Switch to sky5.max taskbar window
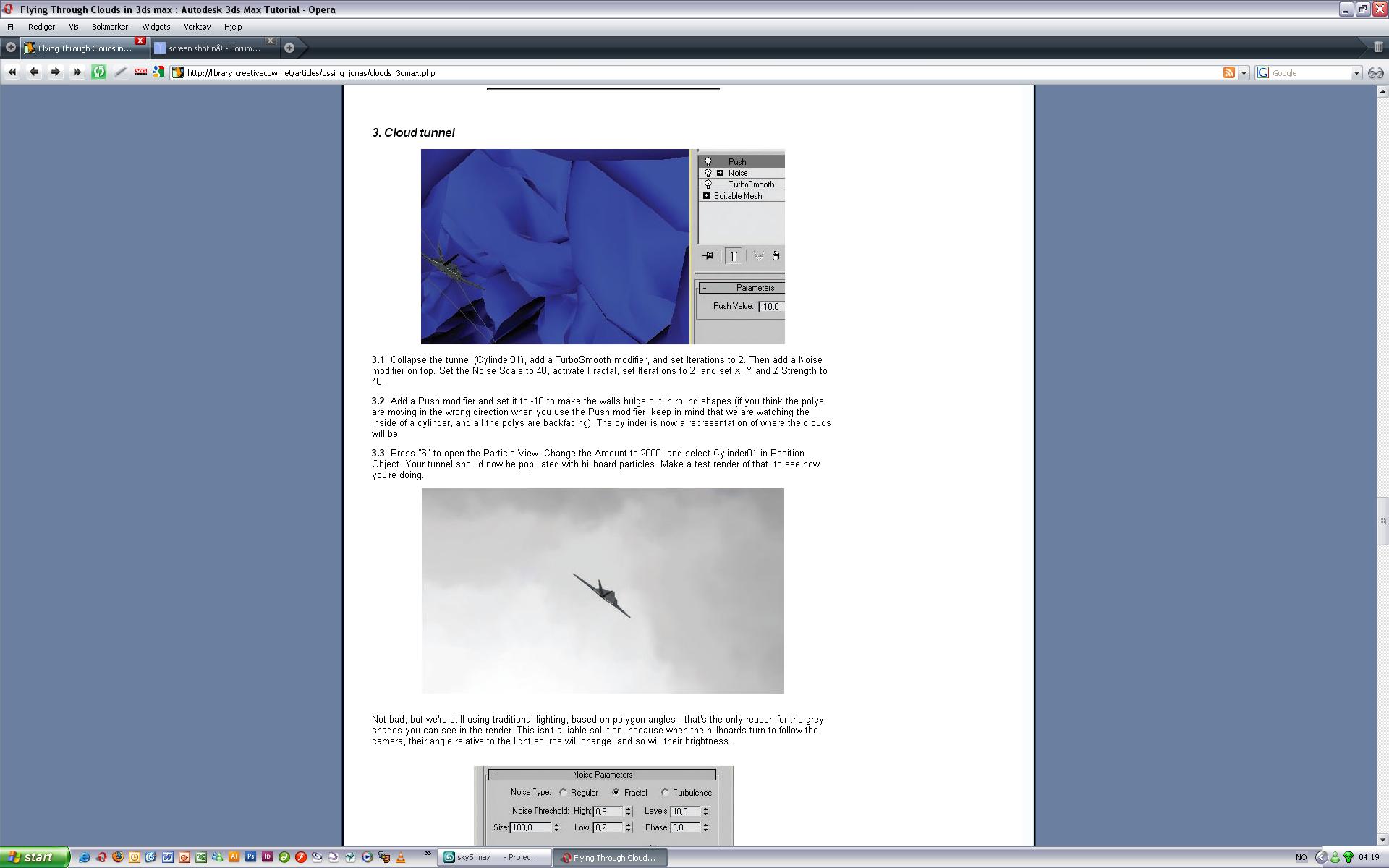The image size is (1389, 868). coord(496,857)
